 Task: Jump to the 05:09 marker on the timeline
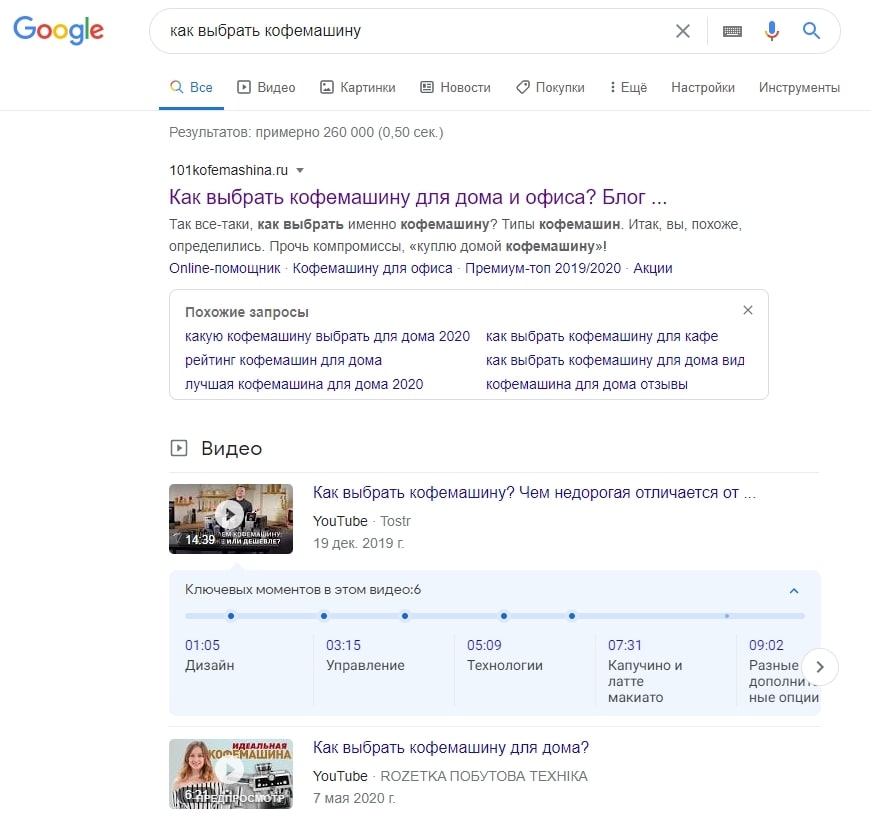405,616
